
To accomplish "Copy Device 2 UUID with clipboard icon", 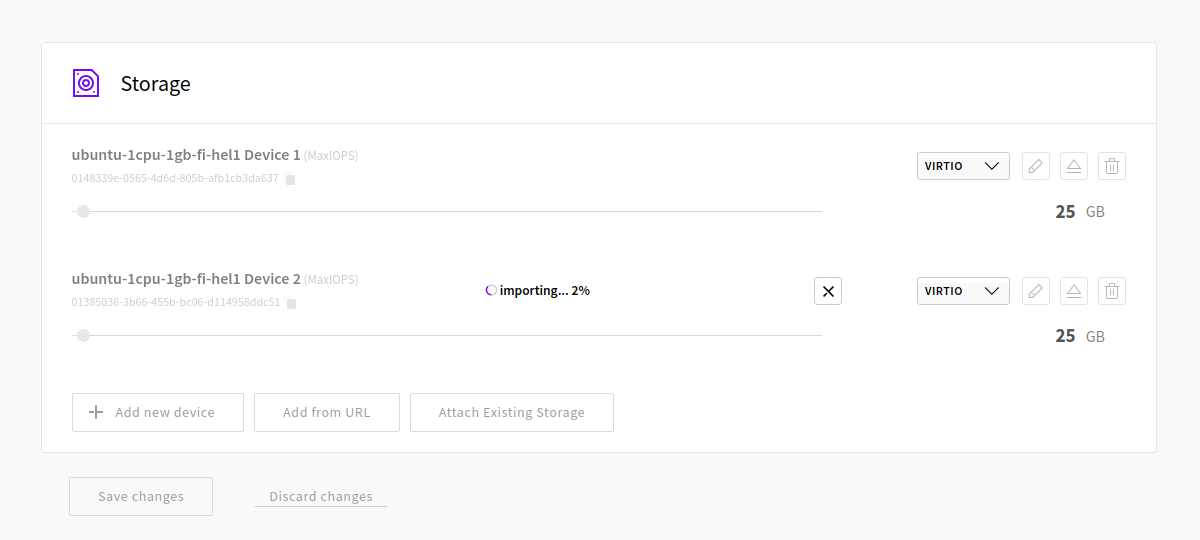I will [291, 303].
